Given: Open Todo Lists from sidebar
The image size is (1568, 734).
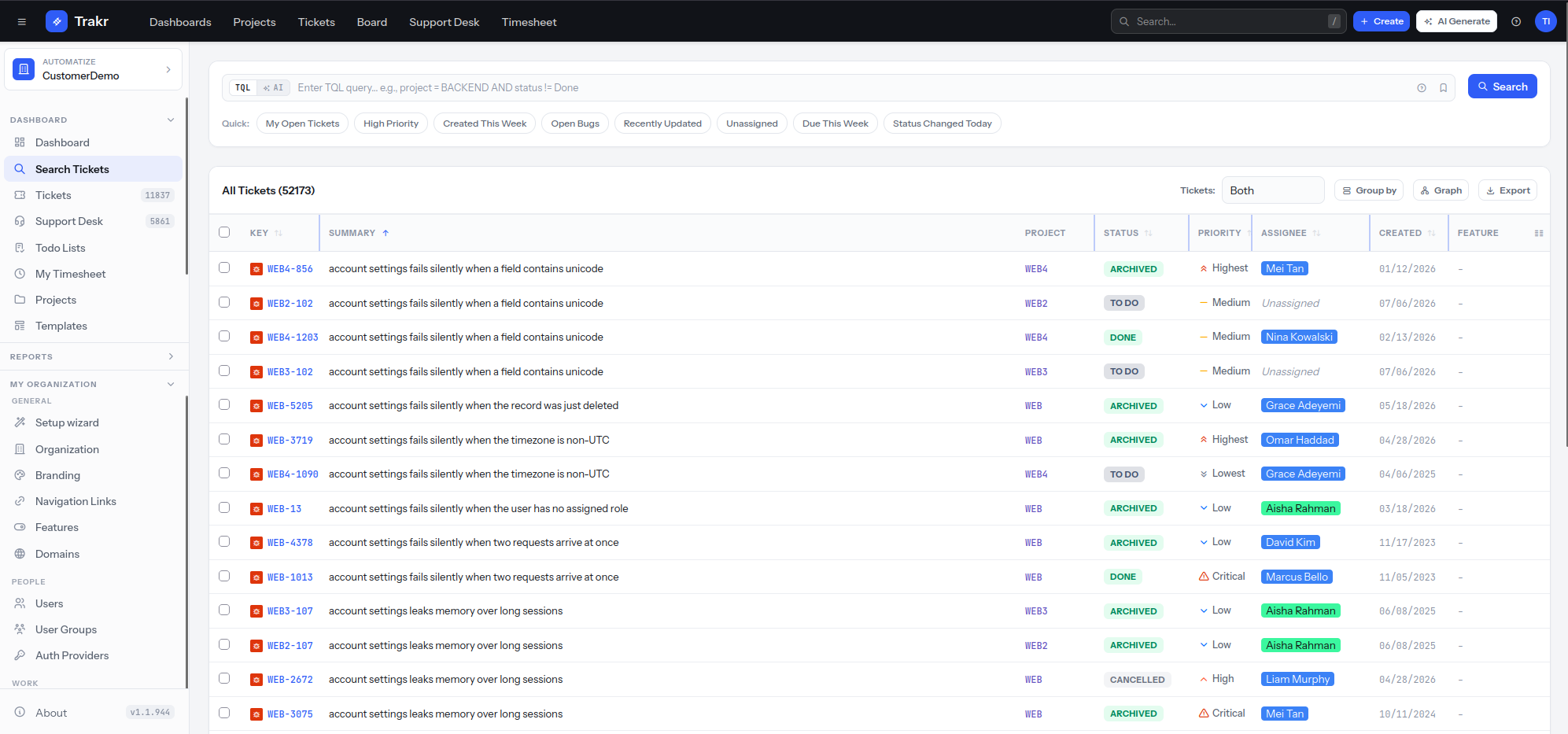Looking at the screenshot, I should [x=93, y=248].
